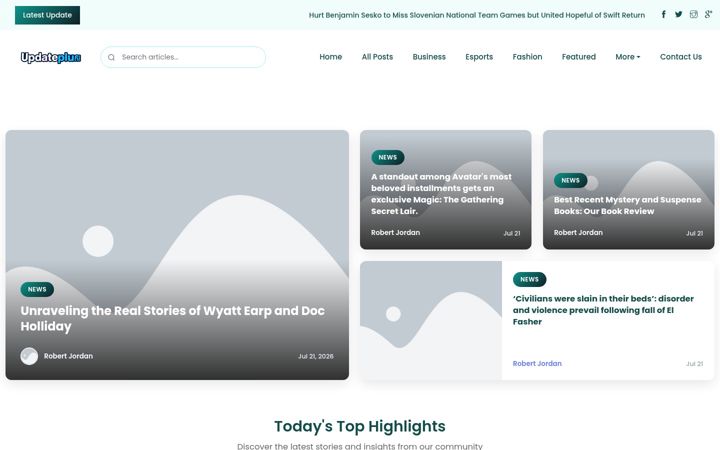Click Robert Jordan's avatar on Wyatt Earp card
This screenshot has width=720, height=450.
[x=29, y=356]
